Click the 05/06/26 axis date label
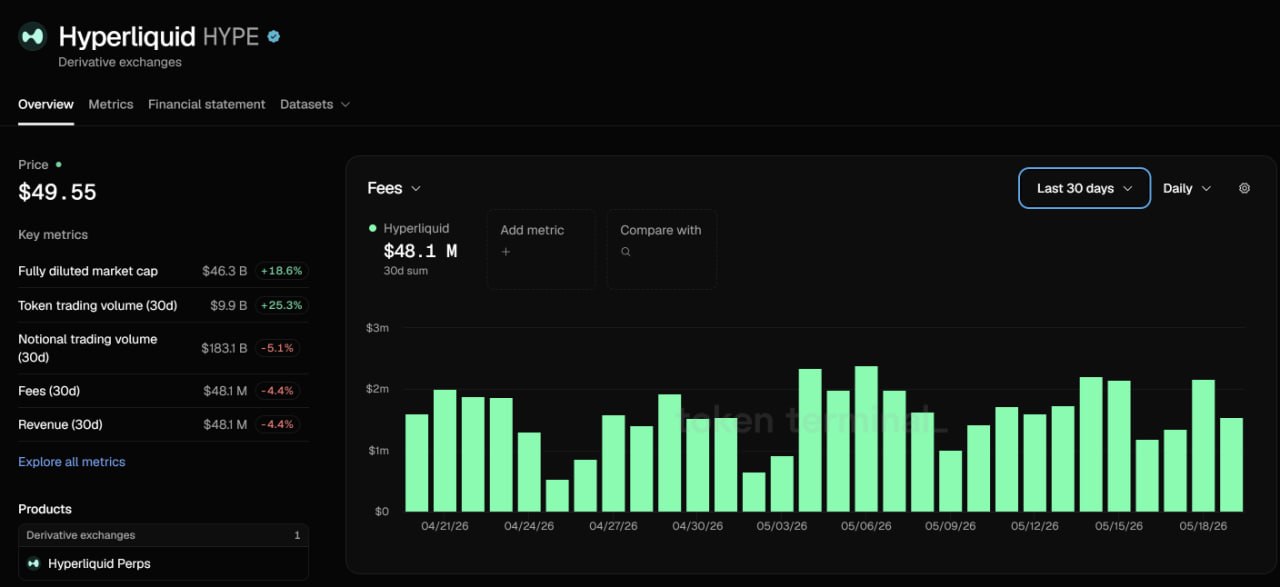Viewport: 1280px width, 587px height. (866, 525)
